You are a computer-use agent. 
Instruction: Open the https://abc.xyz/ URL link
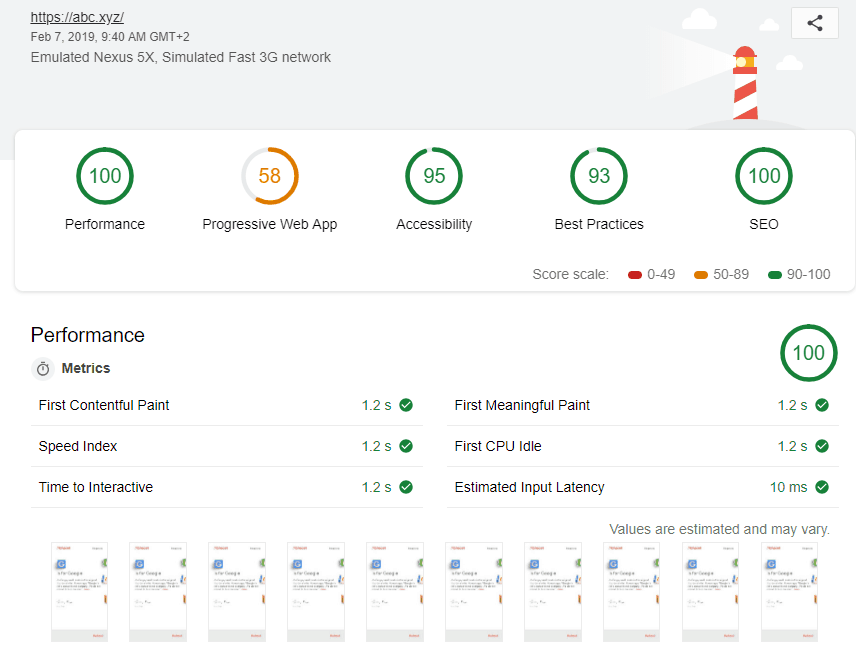pyautogui.click(x=77, y=17)
